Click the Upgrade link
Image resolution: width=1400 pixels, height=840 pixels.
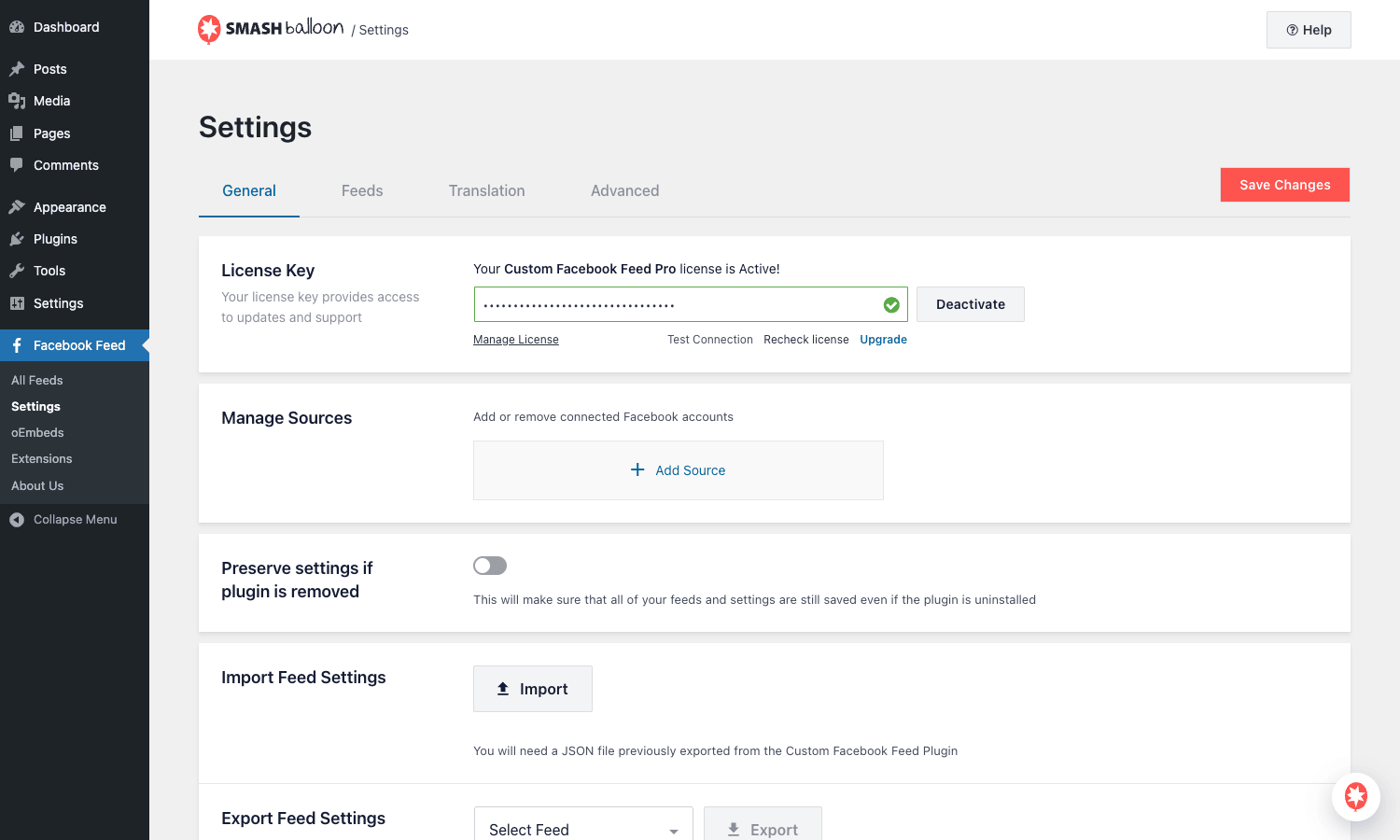[x=883, y=340]
